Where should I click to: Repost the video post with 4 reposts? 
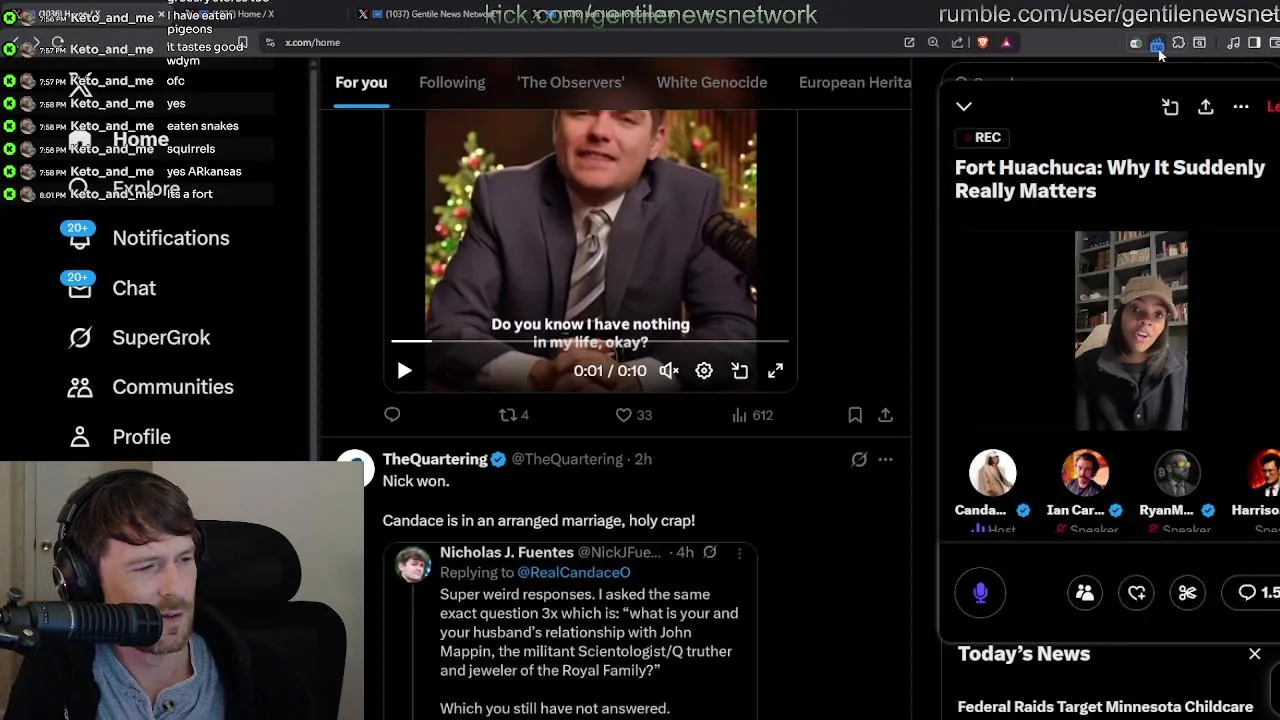tap(514, 415)
